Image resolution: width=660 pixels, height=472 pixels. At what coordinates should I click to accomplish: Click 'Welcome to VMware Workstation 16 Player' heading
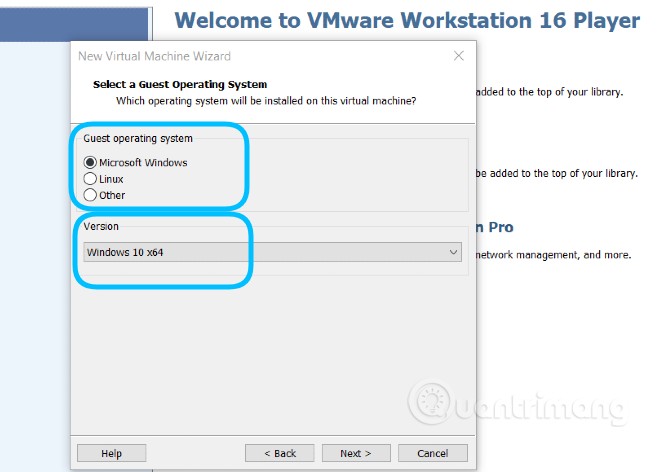point(407,20)
